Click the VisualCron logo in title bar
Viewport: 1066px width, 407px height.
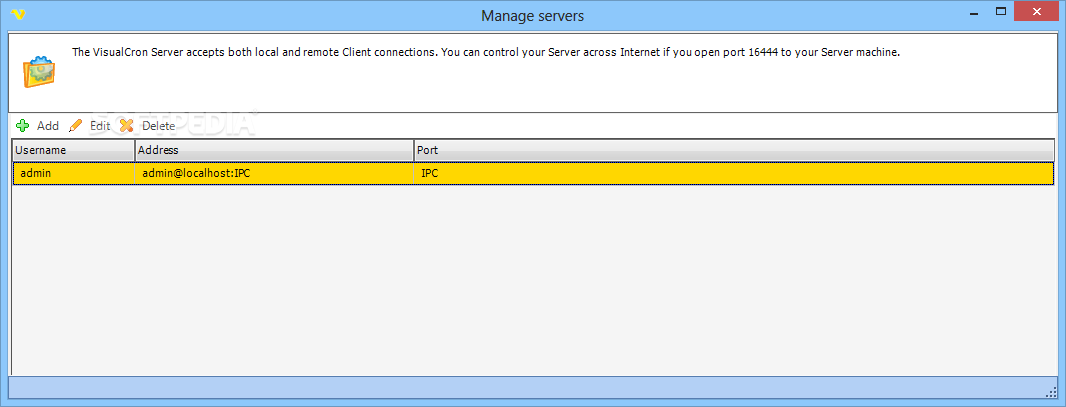point(18,14)
